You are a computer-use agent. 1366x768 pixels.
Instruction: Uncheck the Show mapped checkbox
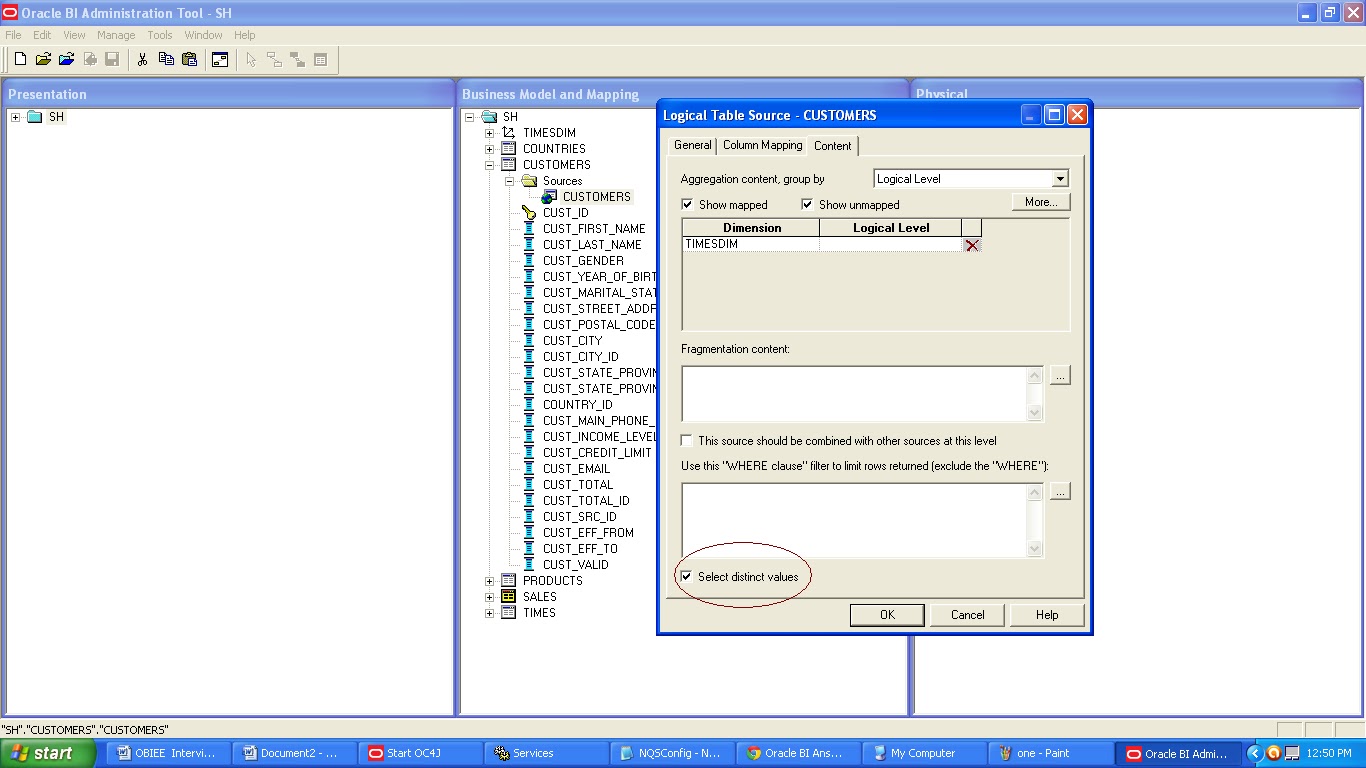[x=687, y=205]
